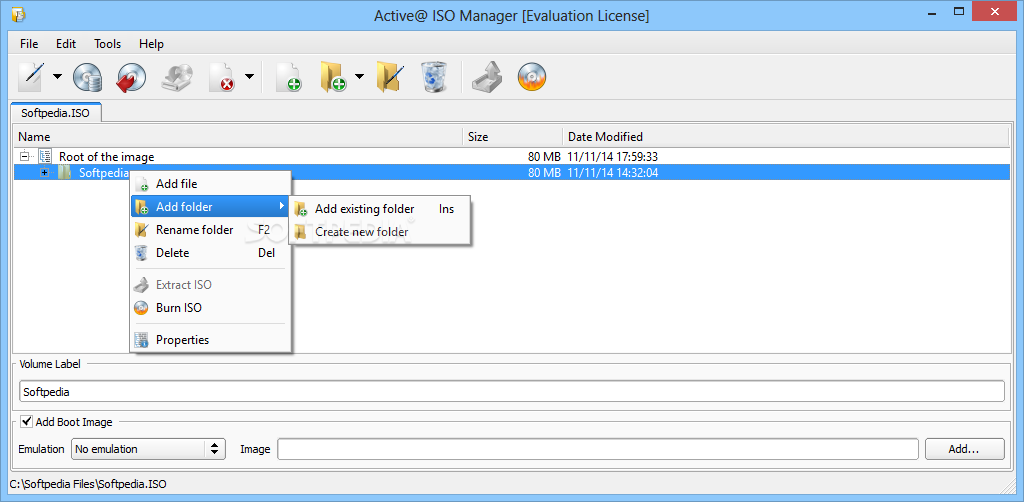Click the new image pen-document toolbar icon

29,76
